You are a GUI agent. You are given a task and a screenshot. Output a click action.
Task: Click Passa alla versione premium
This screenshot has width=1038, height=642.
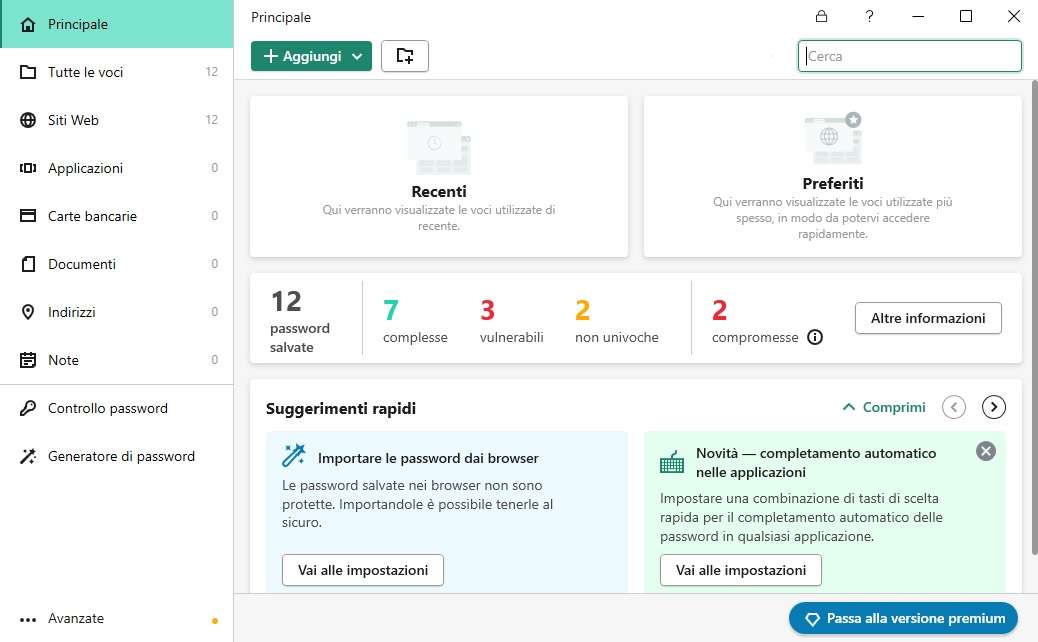[x=903, y=618]
